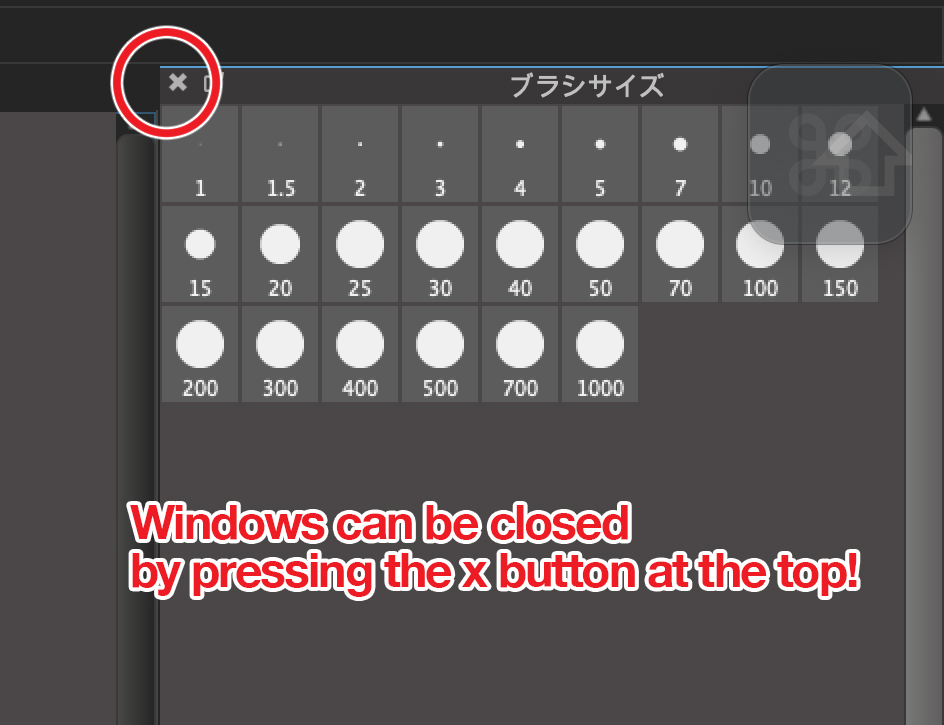Select brush size 15 preset
This screenshot has height=725, width=944.
[200, 254]
